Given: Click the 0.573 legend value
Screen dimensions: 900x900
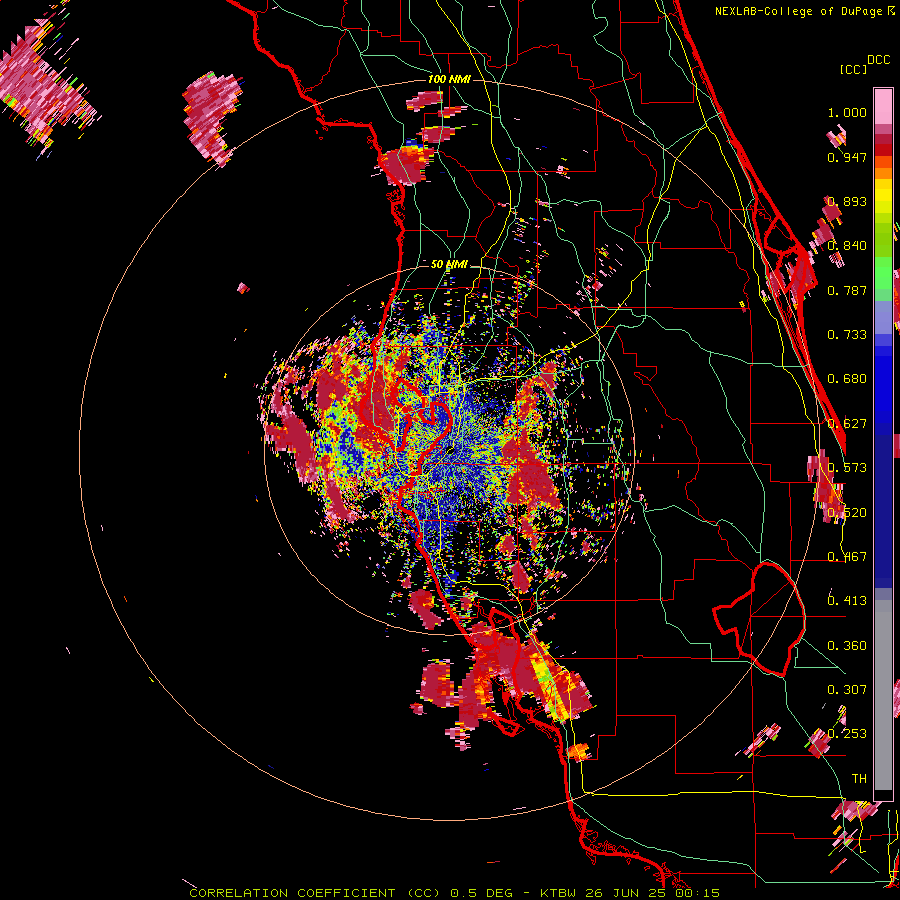Looking at the screenshot, I should click(x=847, y=468).
